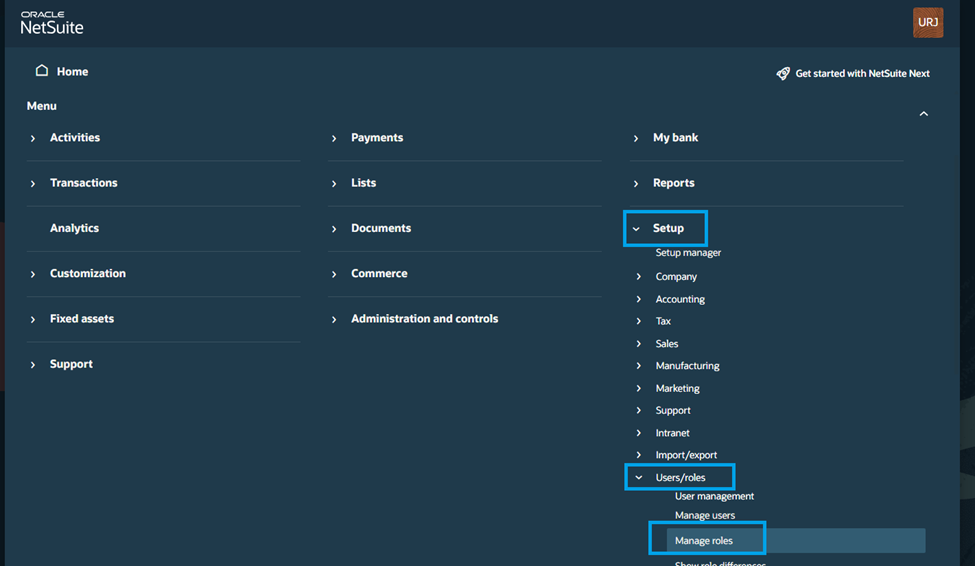Collapse the Menu panel with the up chevron

coord(923,114)
